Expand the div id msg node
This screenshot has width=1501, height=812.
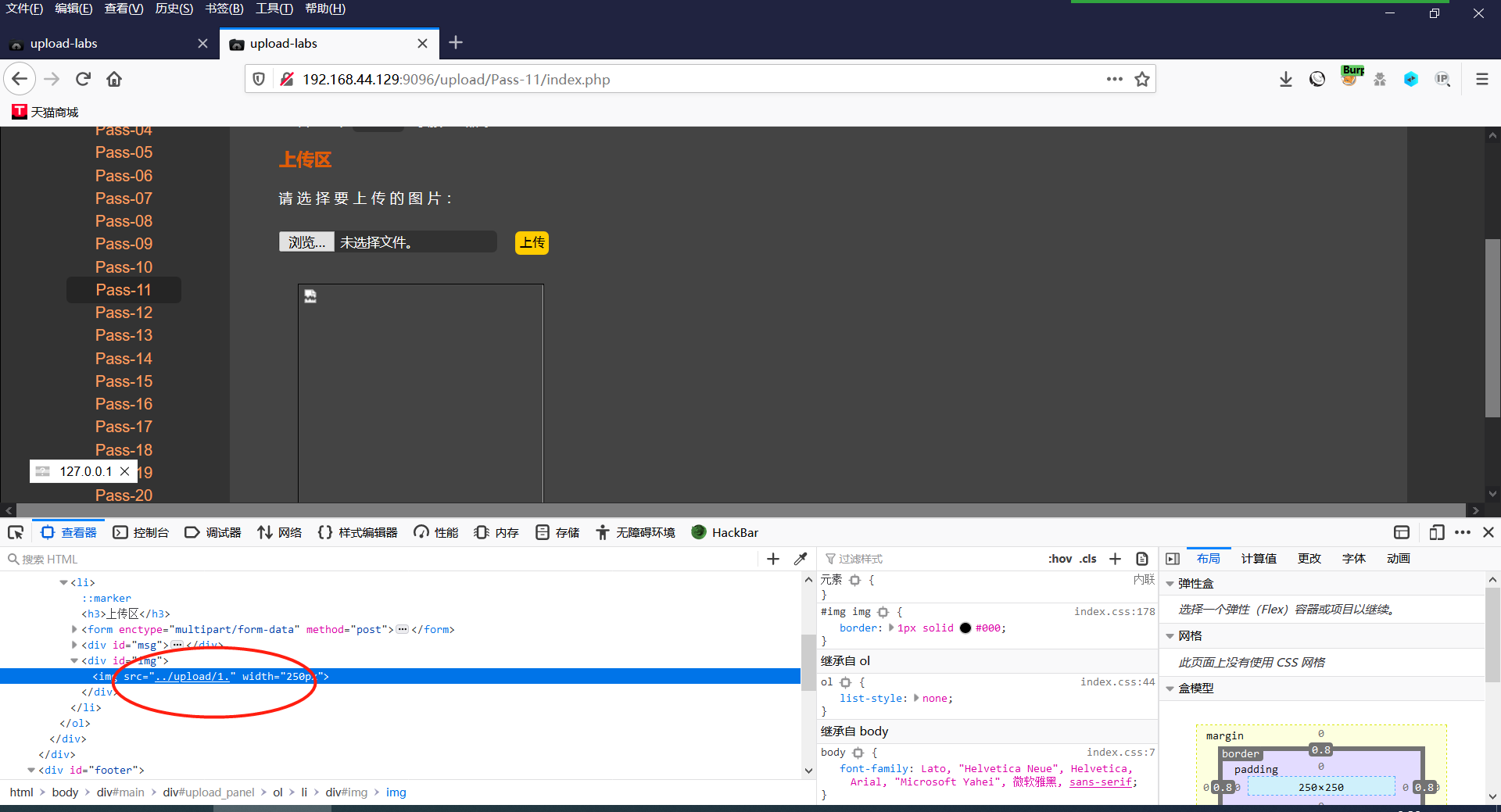point(75,645)
